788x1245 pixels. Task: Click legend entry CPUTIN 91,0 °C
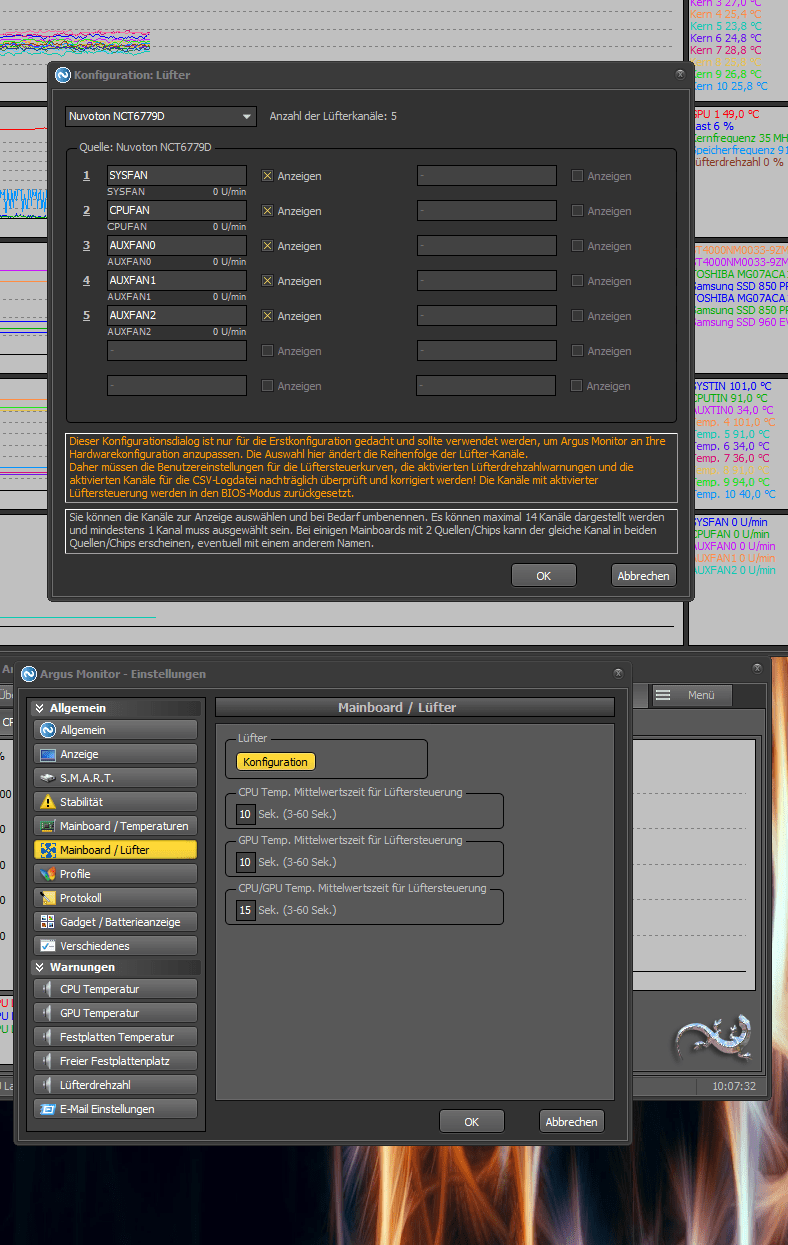tap(730, 397)
